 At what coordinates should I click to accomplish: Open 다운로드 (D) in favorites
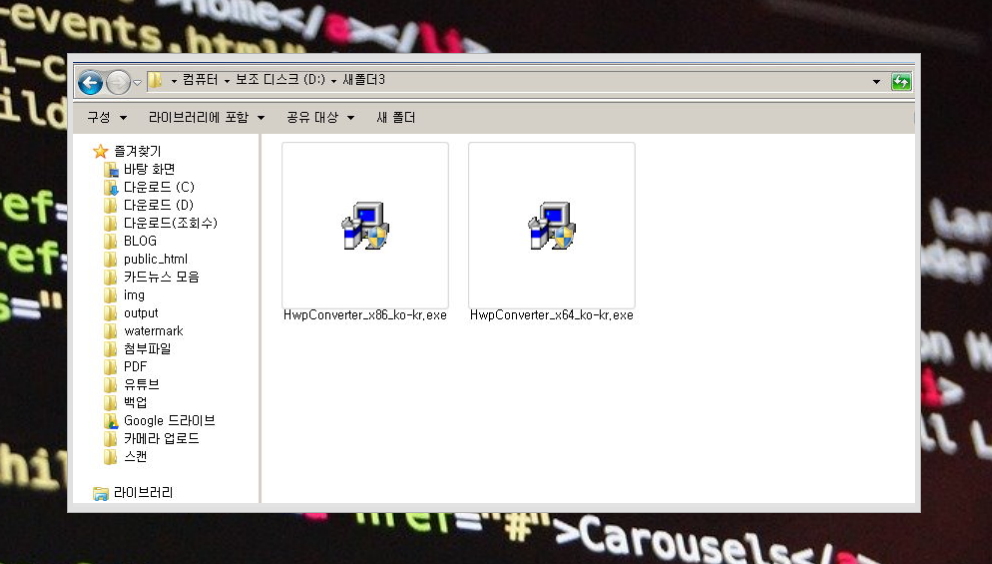click(159, 205)
